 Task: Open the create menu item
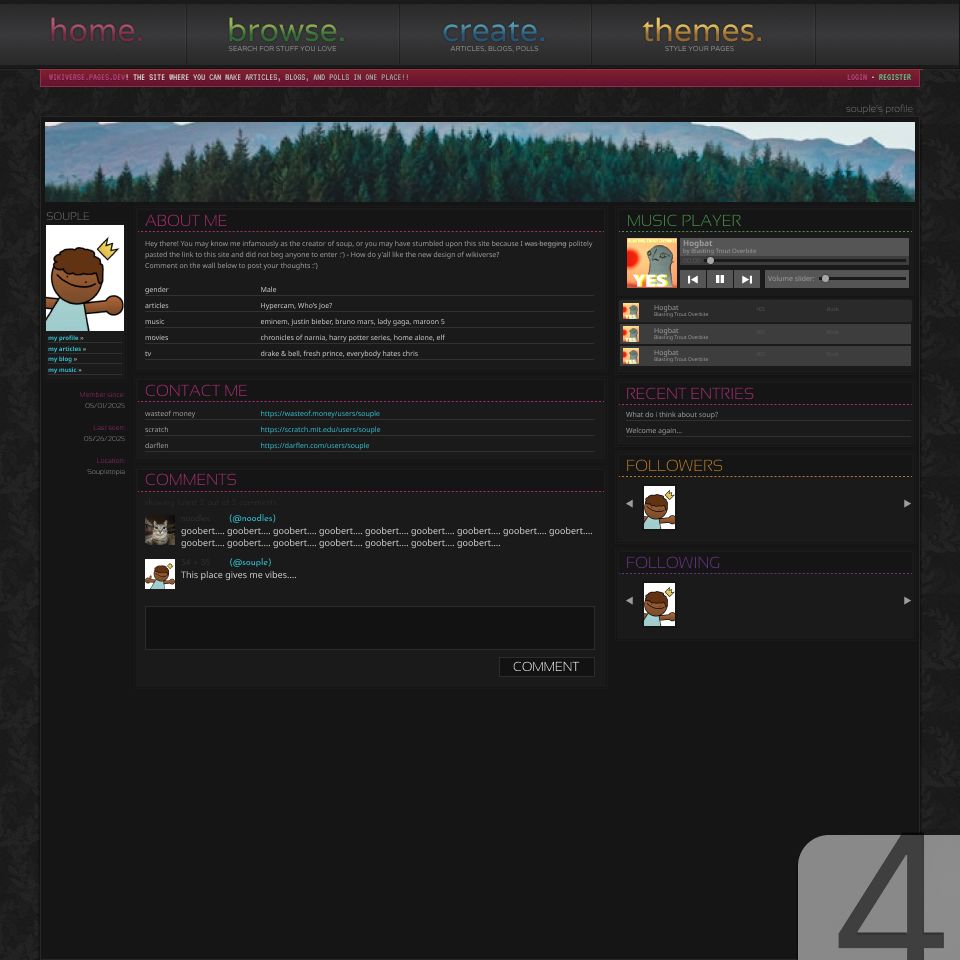[x=494, y=34]
